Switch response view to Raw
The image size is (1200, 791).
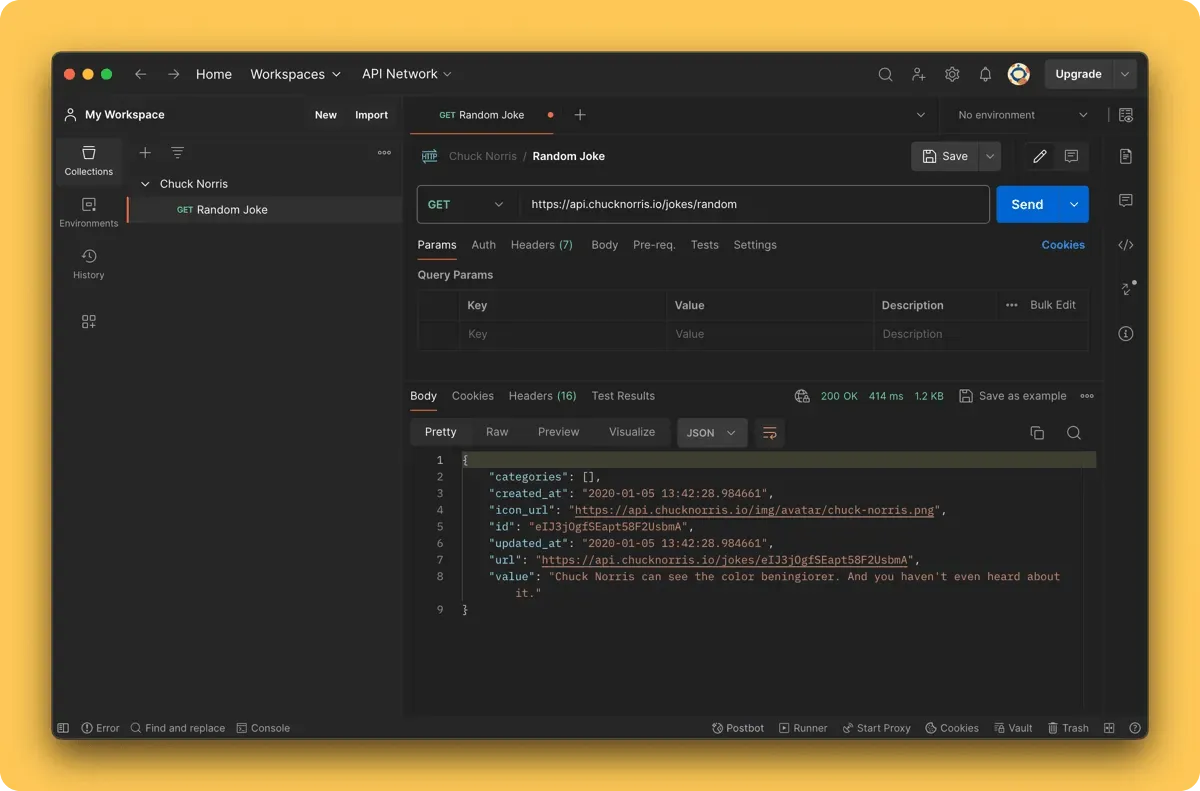[x=497, y=432]
